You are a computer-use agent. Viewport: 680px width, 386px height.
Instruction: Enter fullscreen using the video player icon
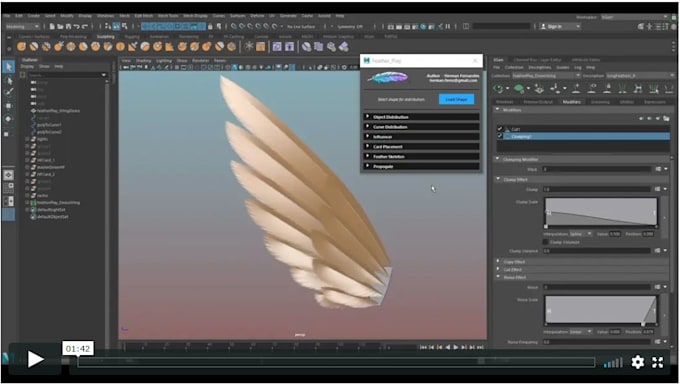[657, 362]
